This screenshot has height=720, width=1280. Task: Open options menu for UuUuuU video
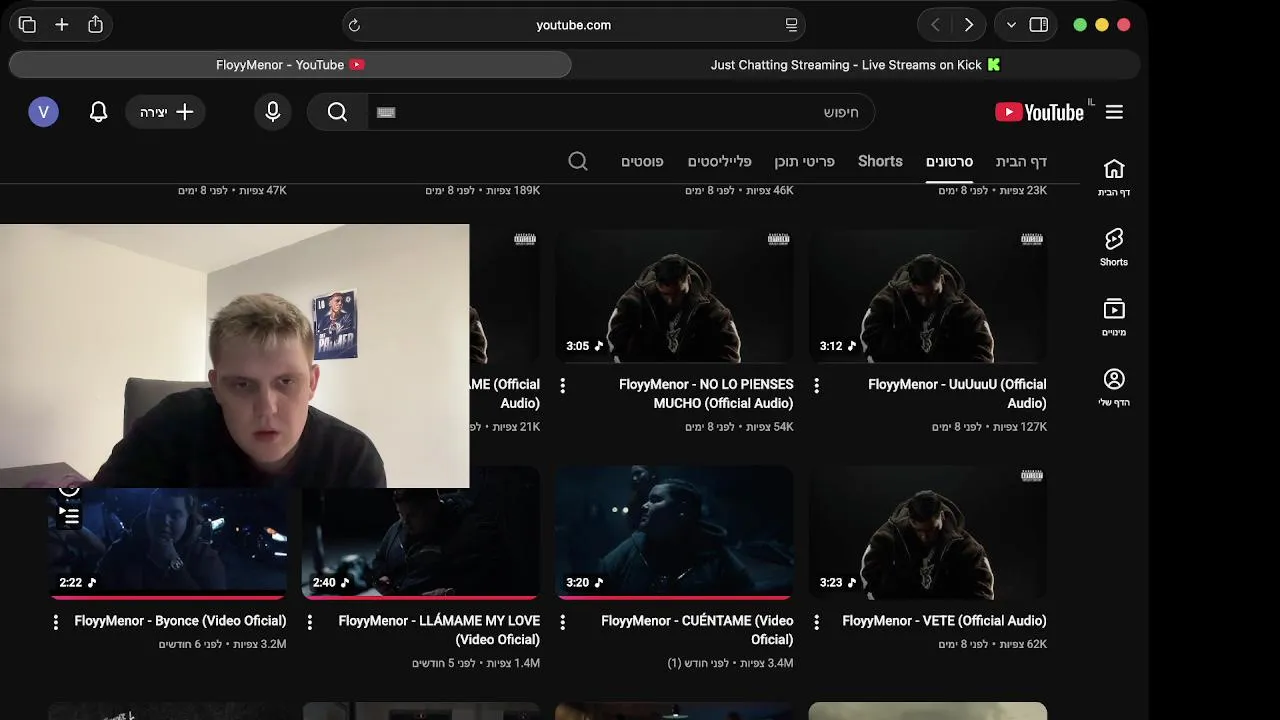[x=817, y=385]
